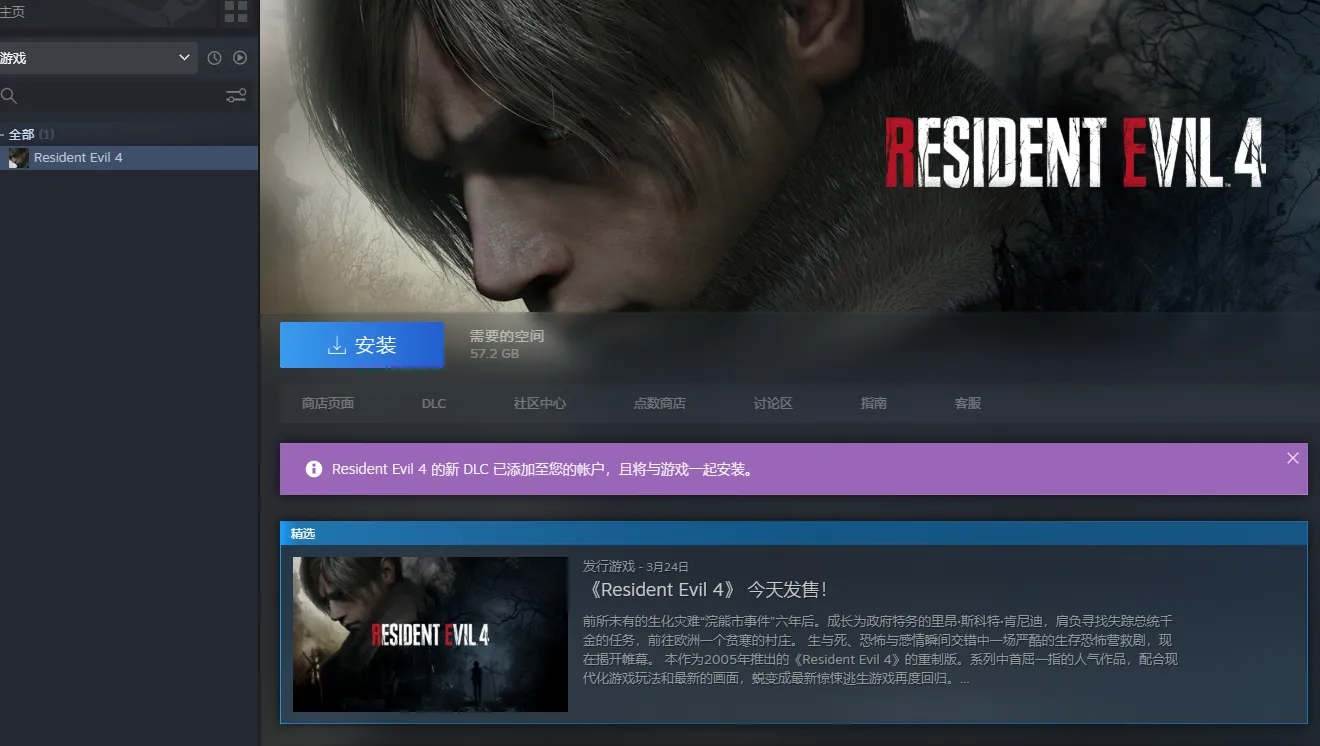The image size is (1320, 746).
Task: Select Resident Evil 4 in library list
Action: tap(78, 158)
